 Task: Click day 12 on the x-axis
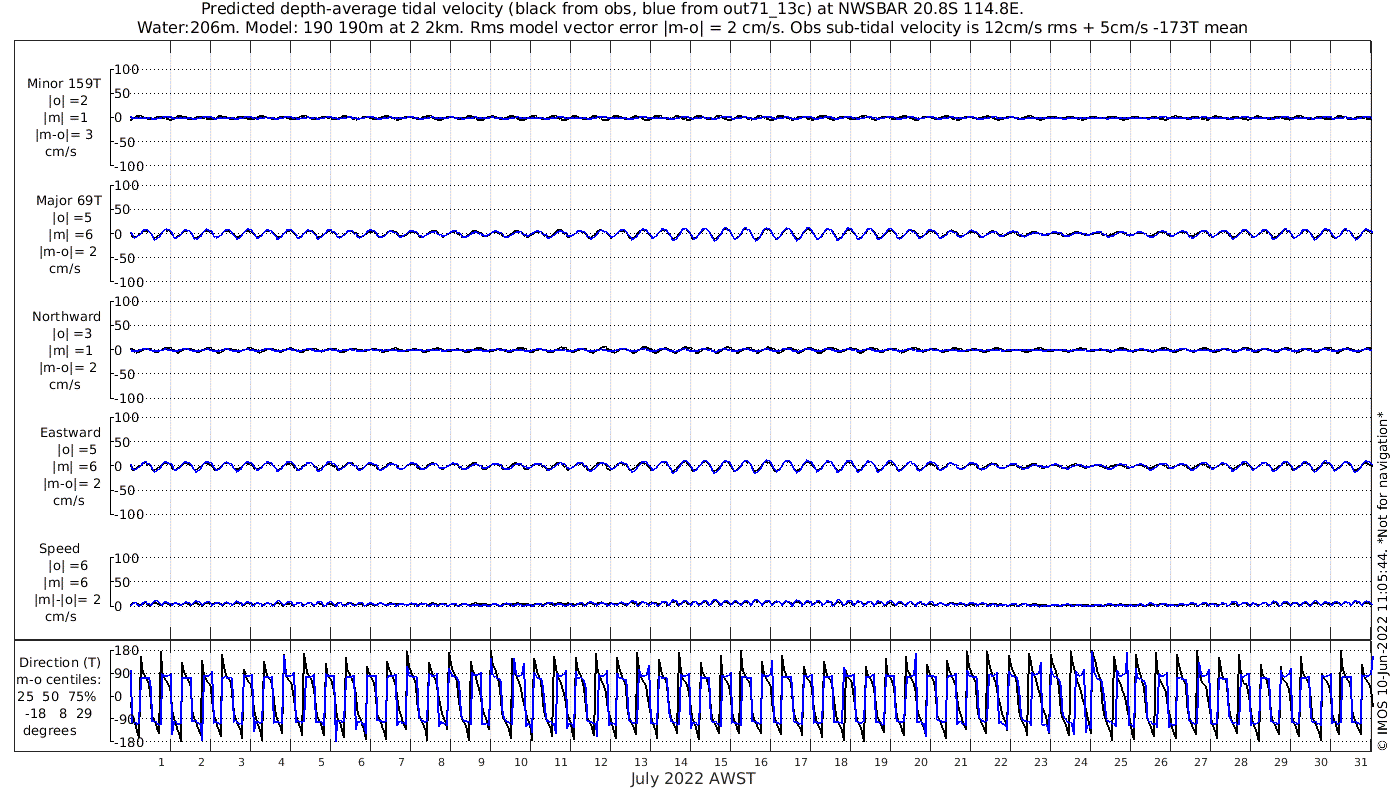(601, 762)
